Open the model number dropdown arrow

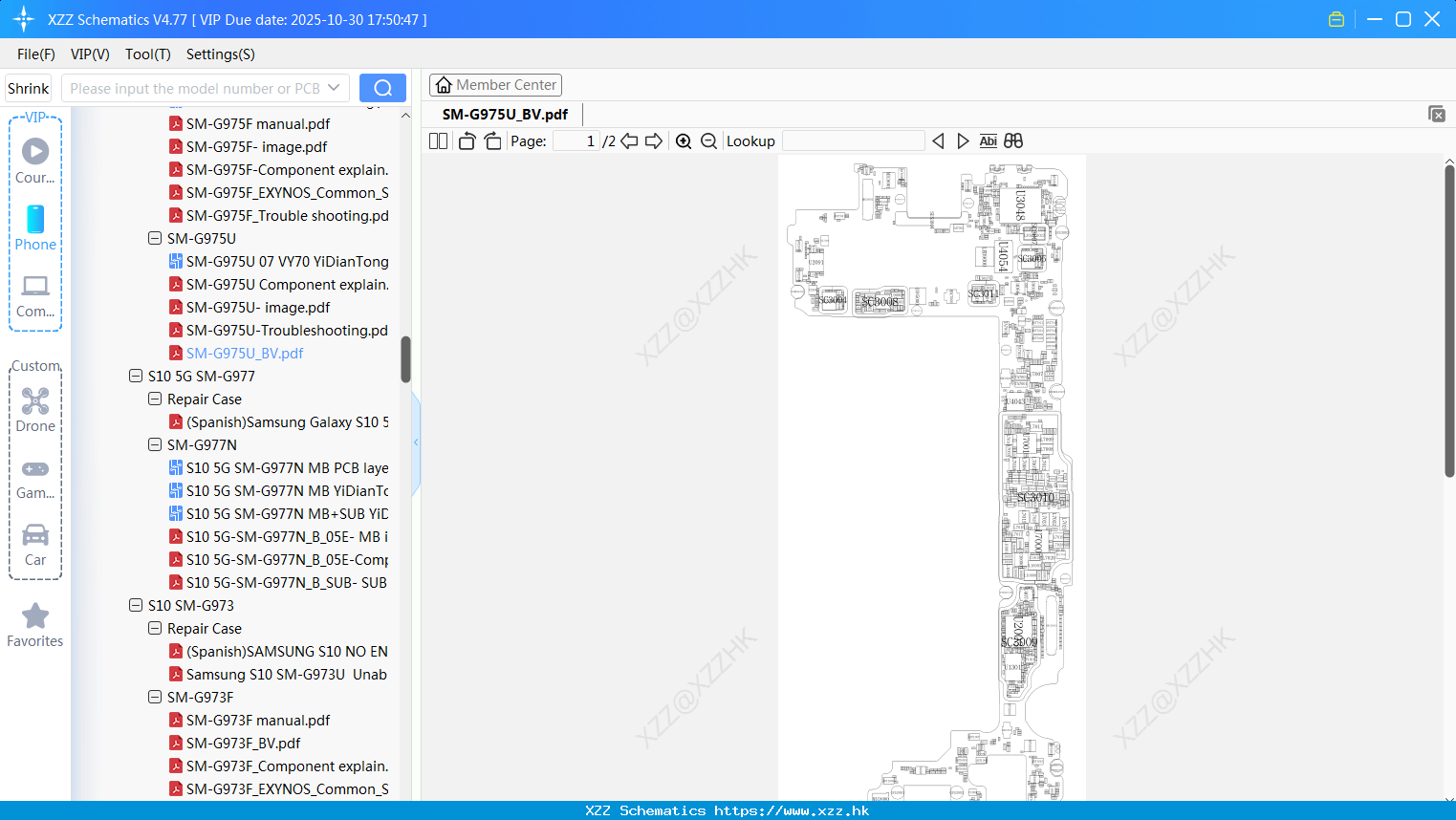pos(334,88)
